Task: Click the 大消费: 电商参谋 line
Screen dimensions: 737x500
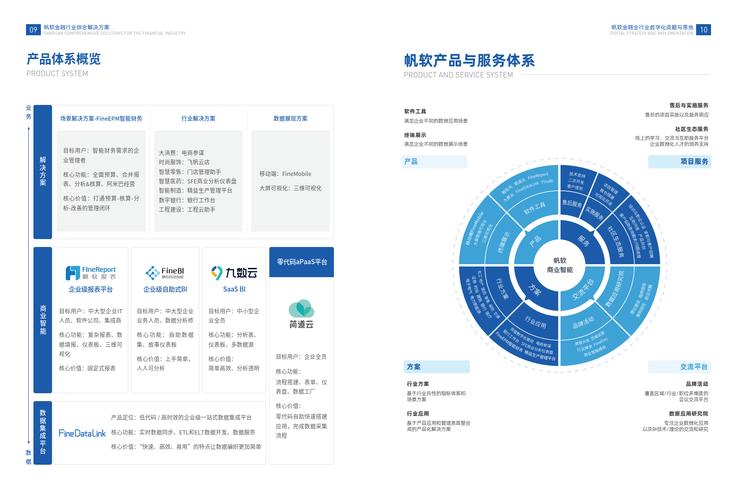Action: 181,153
